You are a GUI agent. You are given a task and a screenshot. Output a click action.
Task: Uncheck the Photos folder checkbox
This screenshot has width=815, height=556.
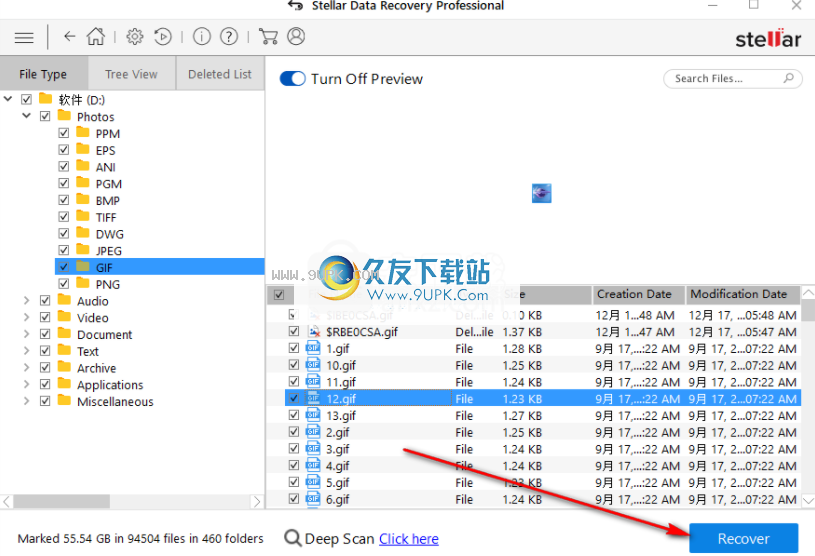click(x=45, y=116)
